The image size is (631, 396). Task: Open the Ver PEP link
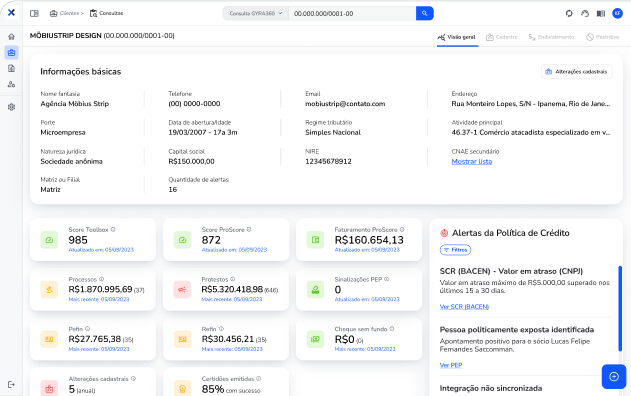(451, 365)
